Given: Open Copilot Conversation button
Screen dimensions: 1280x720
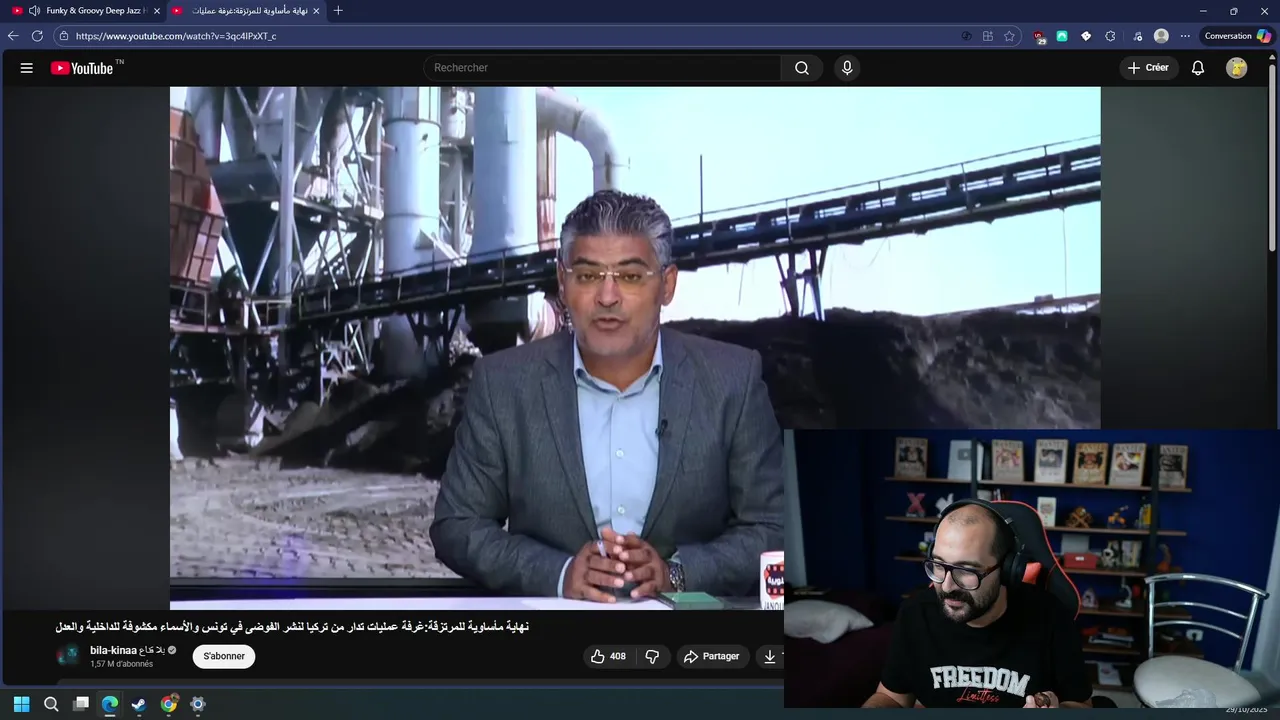Looking at the screenshot, I should pyautogui.click(x=1237, y=36).
